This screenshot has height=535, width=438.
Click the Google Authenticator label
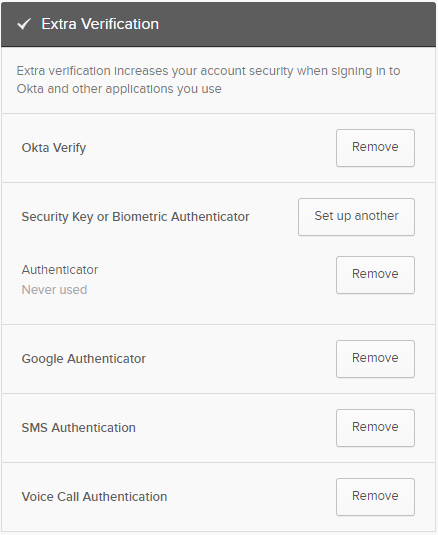coord(84,359)
